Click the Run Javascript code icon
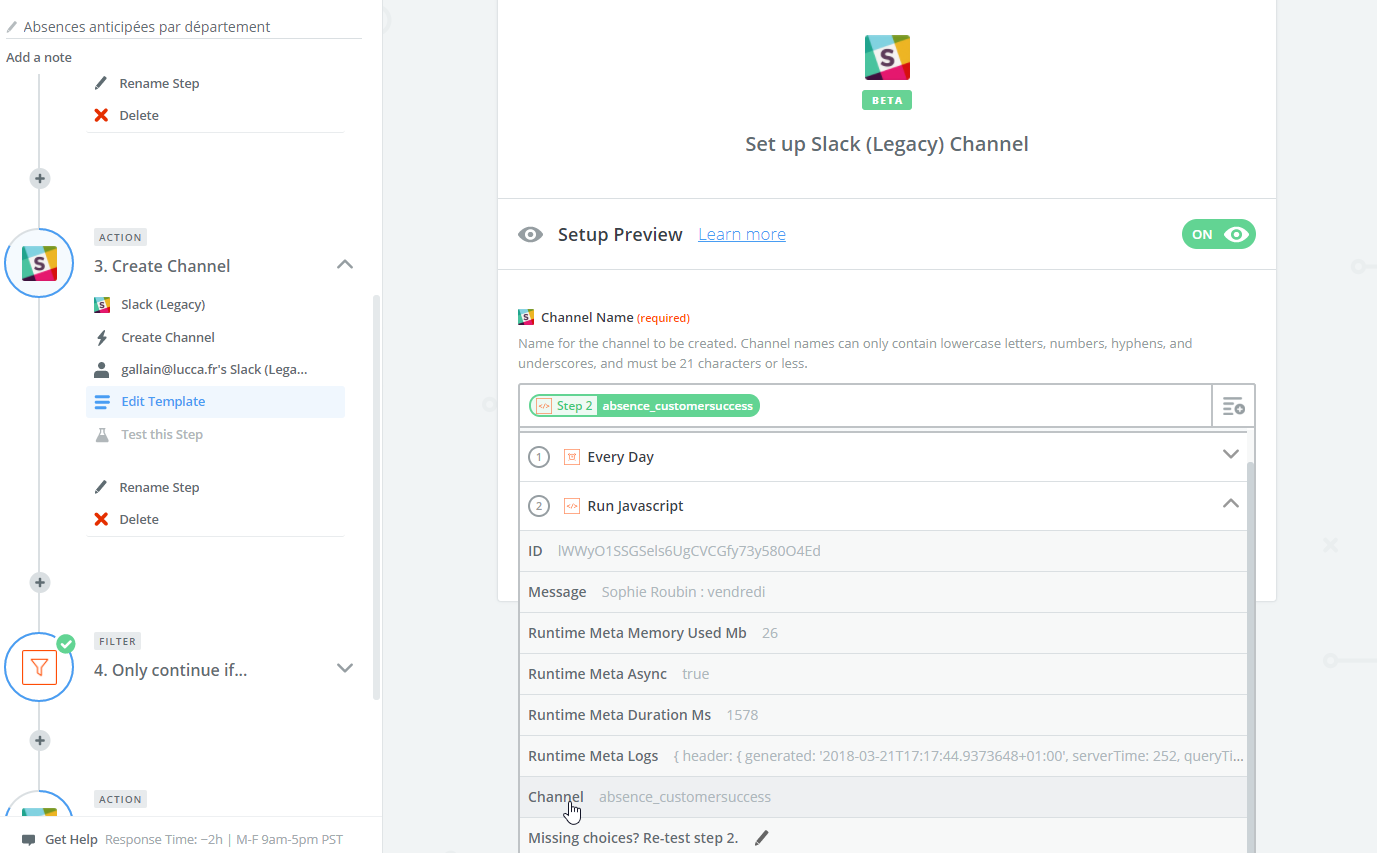 tap(572, 506)
